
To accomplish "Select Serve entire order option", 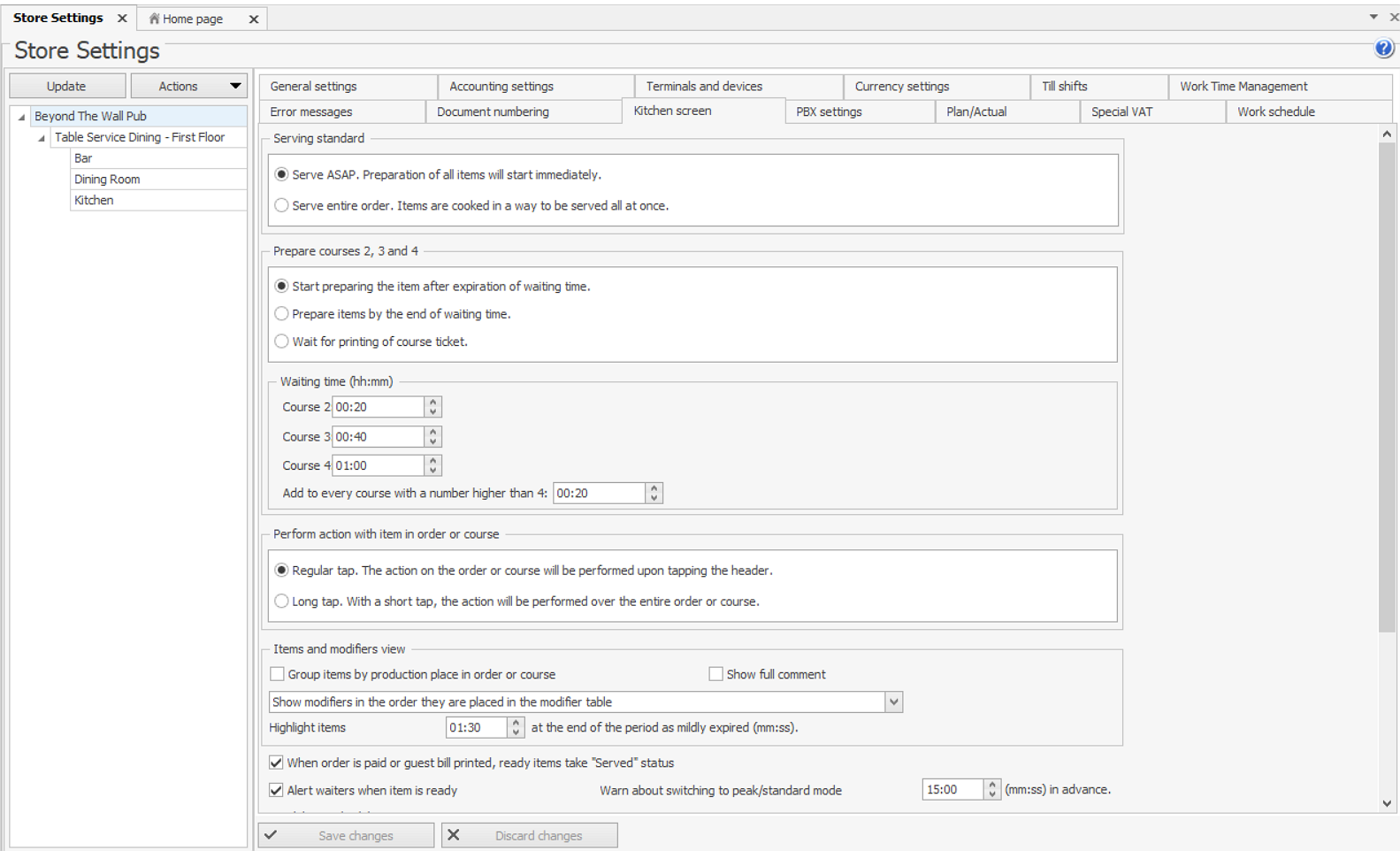I will (x=281, y=205).
